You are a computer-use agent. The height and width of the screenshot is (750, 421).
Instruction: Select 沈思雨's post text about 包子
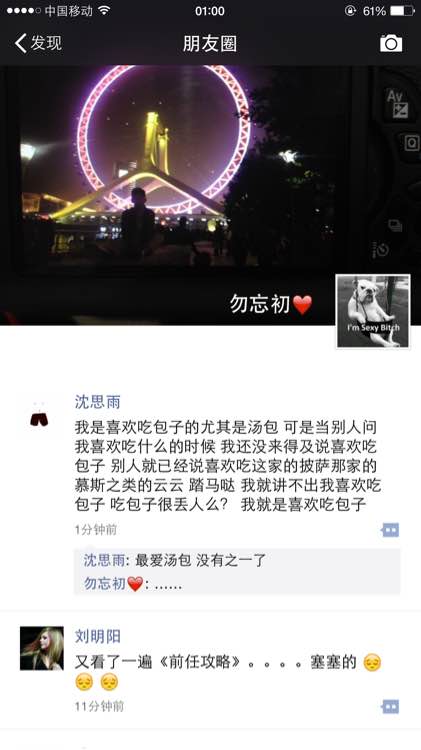point(228,465)
